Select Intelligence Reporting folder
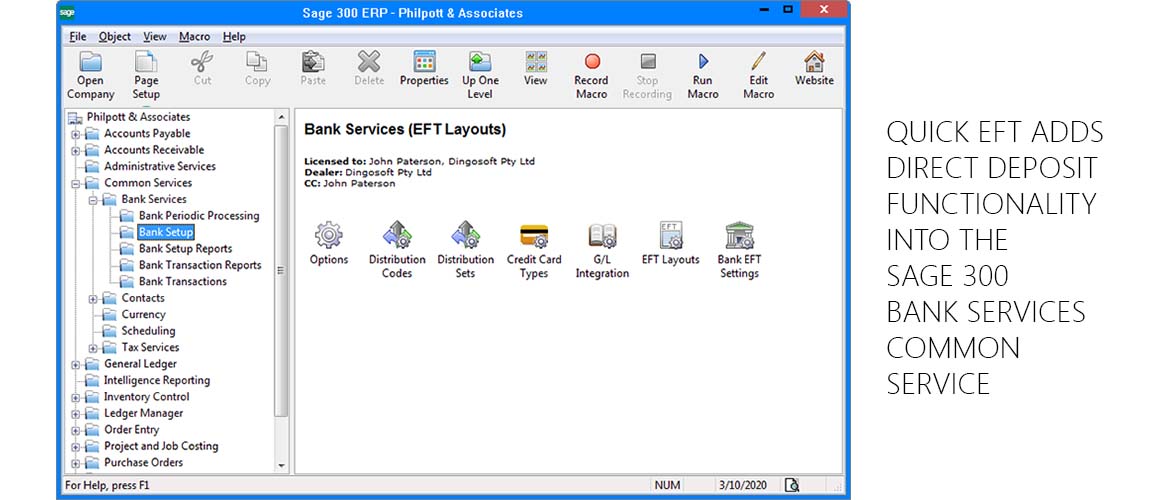Image resolution: width=1170 pixels, height=500 pixels. 157,380
